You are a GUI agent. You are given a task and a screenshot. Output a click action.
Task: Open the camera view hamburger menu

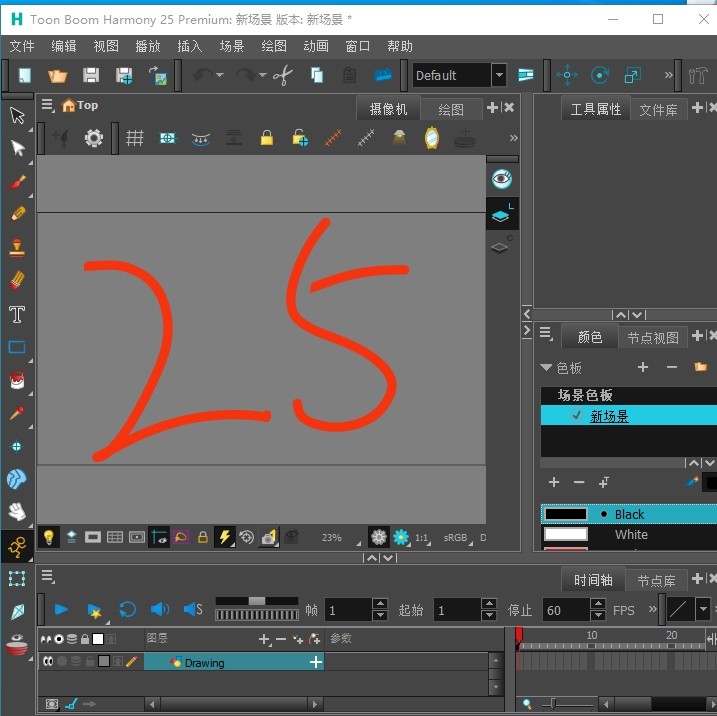48,106
